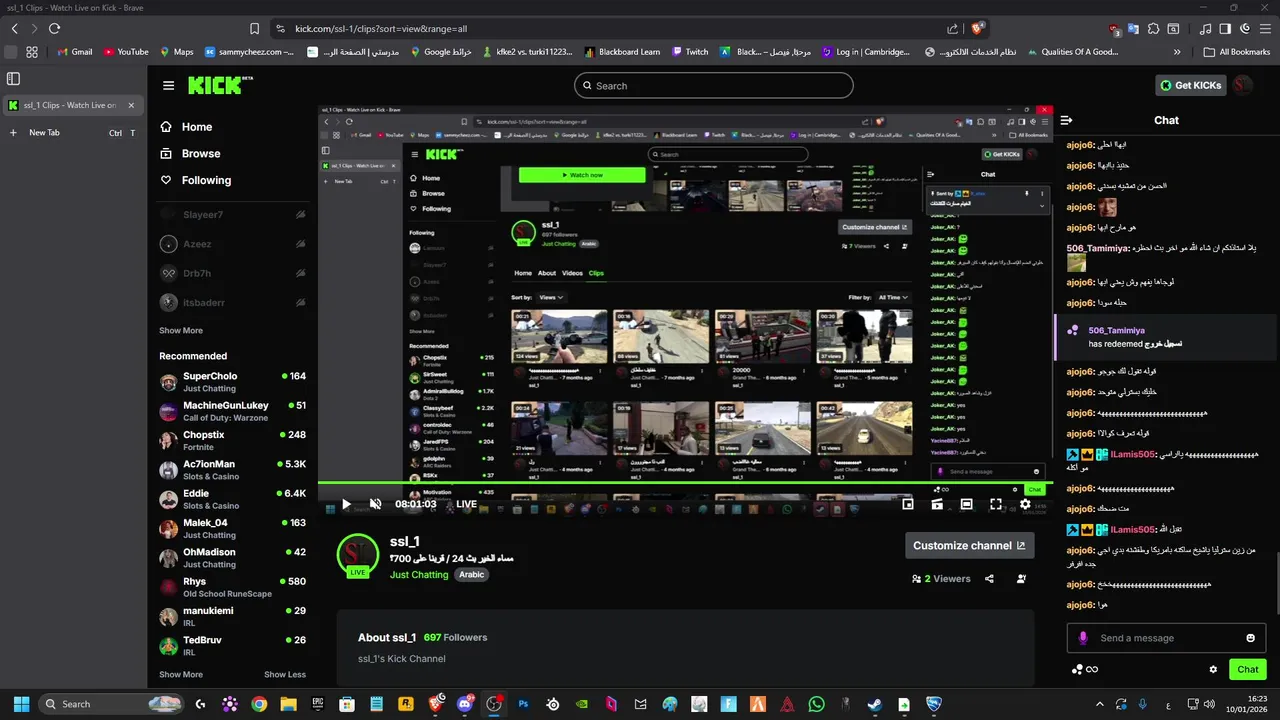Open WhatsApp from taskbar
This screenshot has width=1280, height=720.
tap(816, 704)
